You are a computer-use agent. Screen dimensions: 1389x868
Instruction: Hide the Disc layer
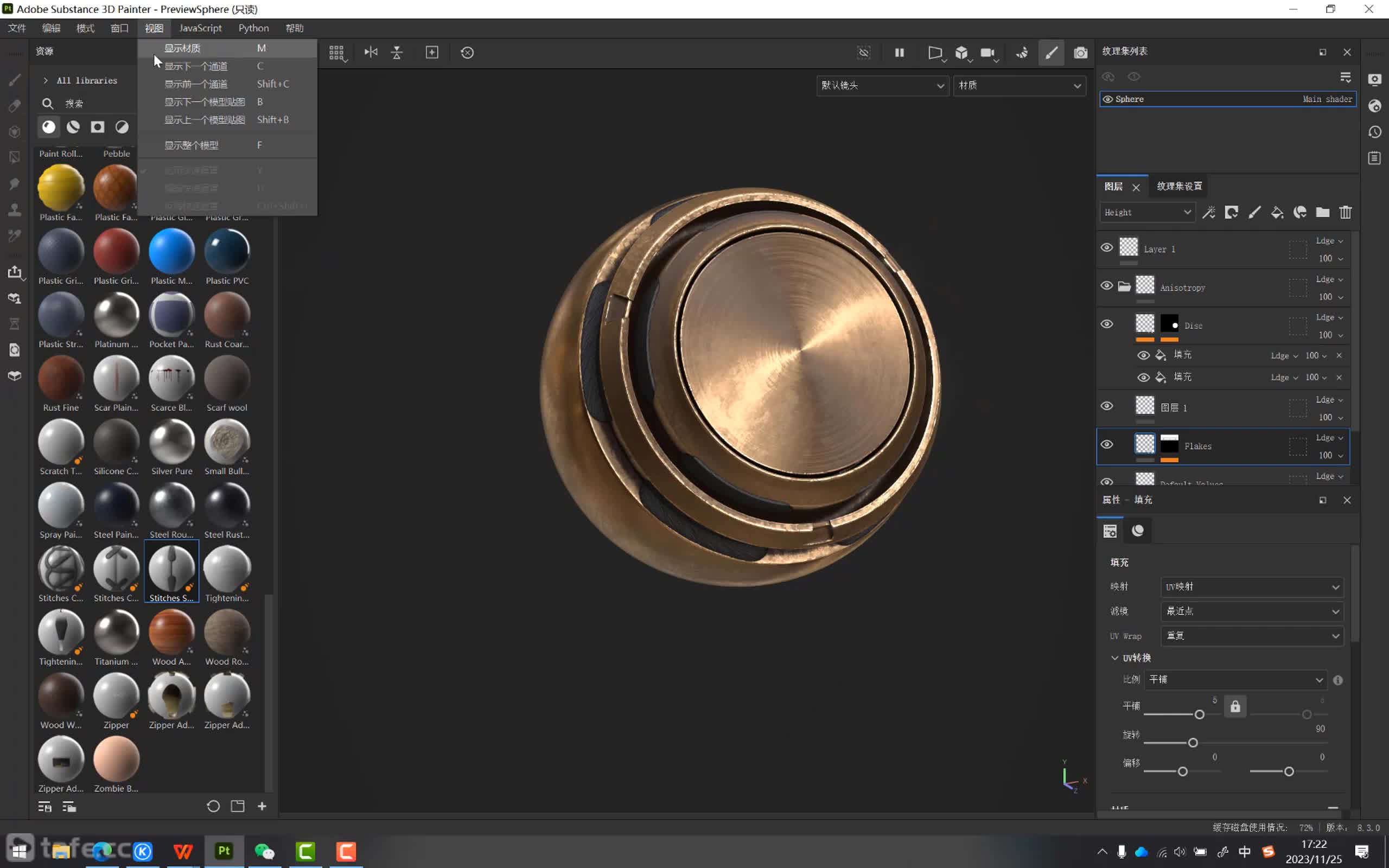click(1107, 324)
